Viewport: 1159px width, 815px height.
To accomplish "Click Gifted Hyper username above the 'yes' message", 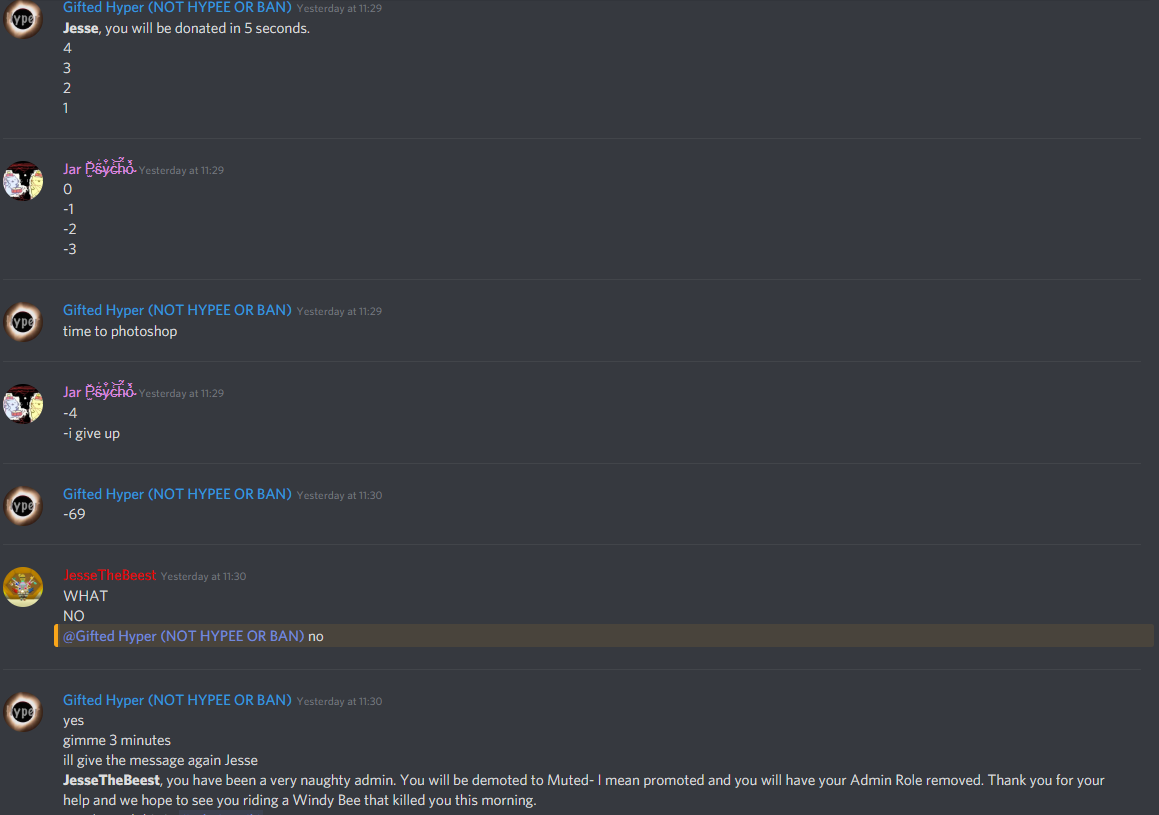I will point(177,700).
